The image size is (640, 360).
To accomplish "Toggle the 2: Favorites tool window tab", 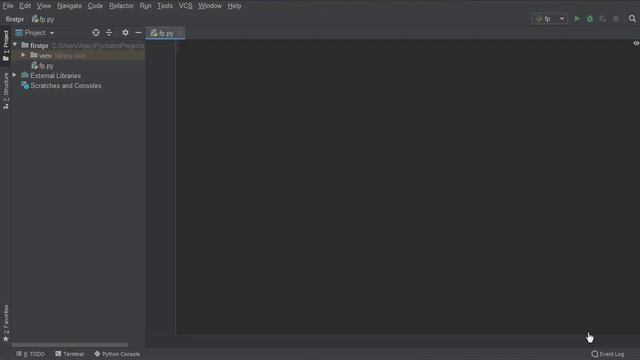I will tap(6, 323).
